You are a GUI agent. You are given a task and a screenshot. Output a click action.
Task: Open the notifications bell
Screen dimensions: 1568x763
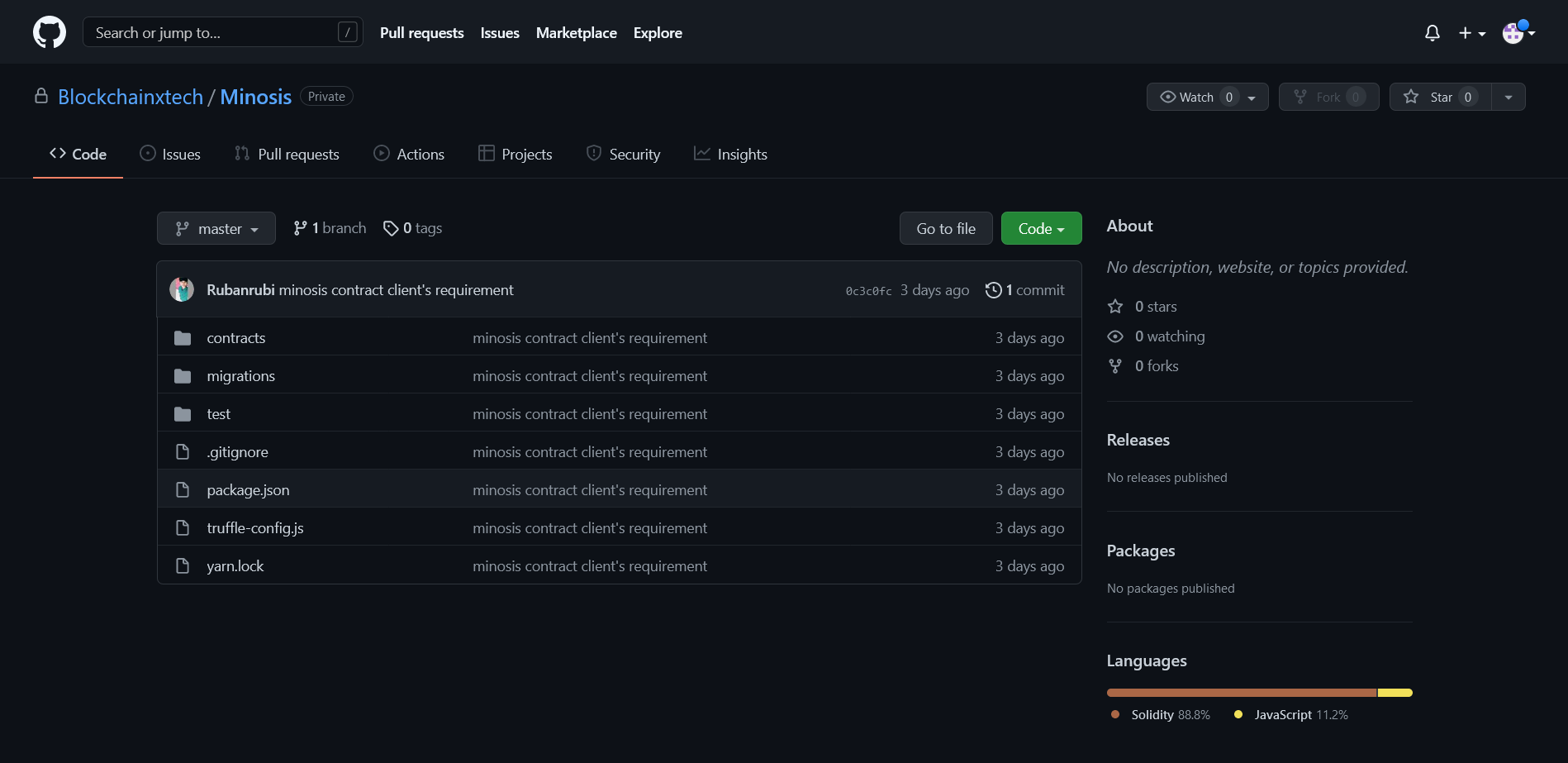pyautogui.click(x=1433, y=33)
